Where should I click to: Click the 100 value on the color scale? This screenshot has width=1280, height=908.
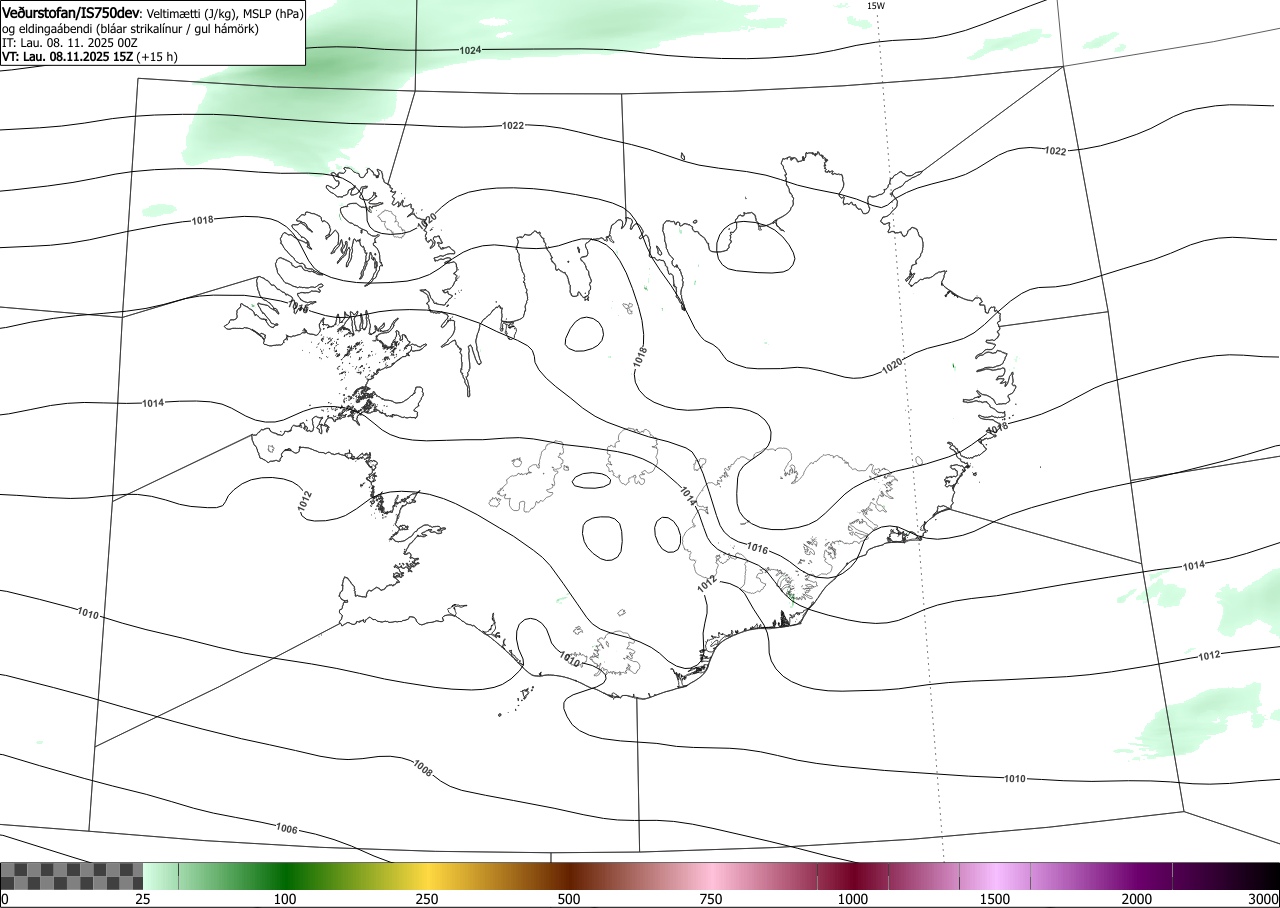click(x=285, y=900)
